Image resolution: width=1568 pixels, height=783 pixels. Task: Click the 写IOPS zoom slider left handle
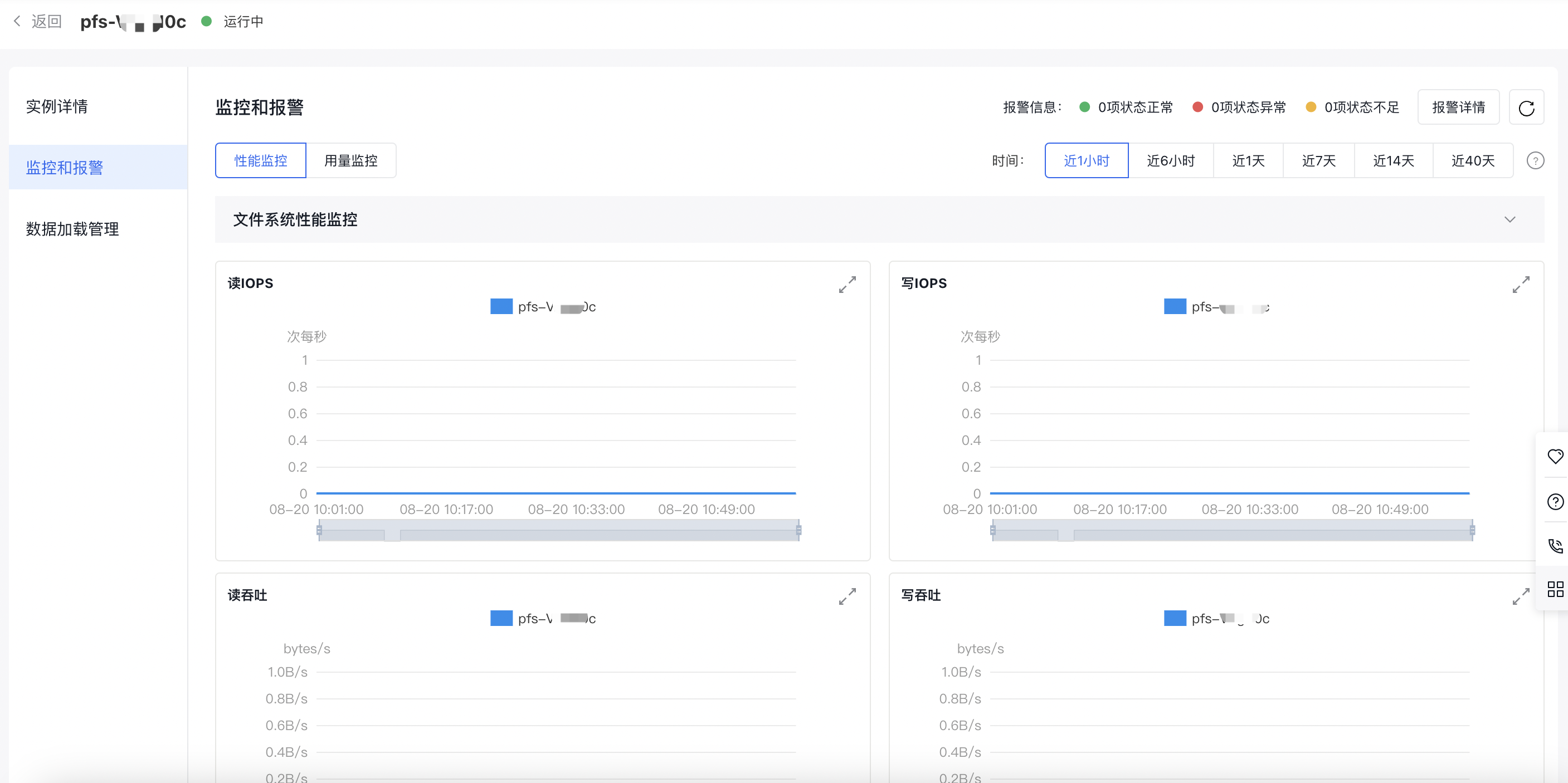[993, 531]
